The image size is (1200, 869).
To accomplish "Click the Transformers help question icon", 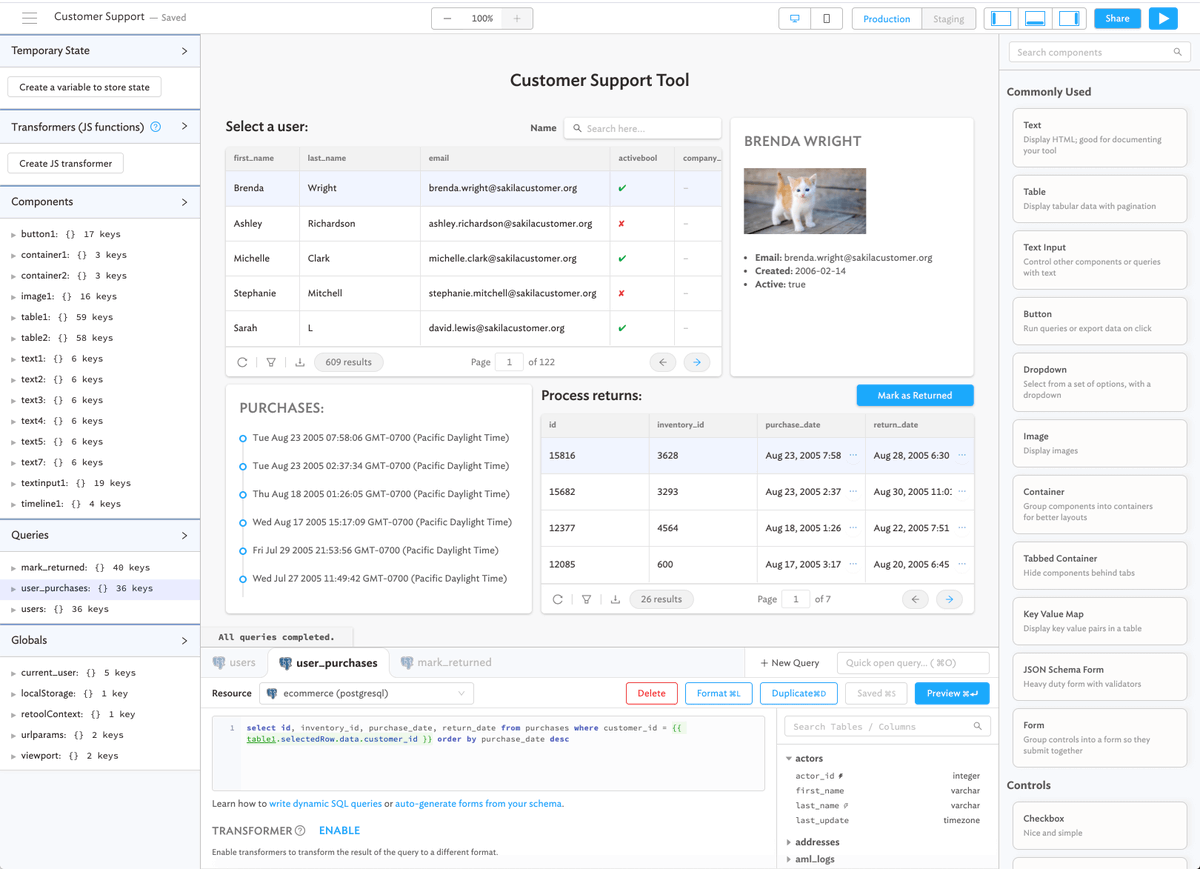I will pyautogui.click(x=155, y=127).
